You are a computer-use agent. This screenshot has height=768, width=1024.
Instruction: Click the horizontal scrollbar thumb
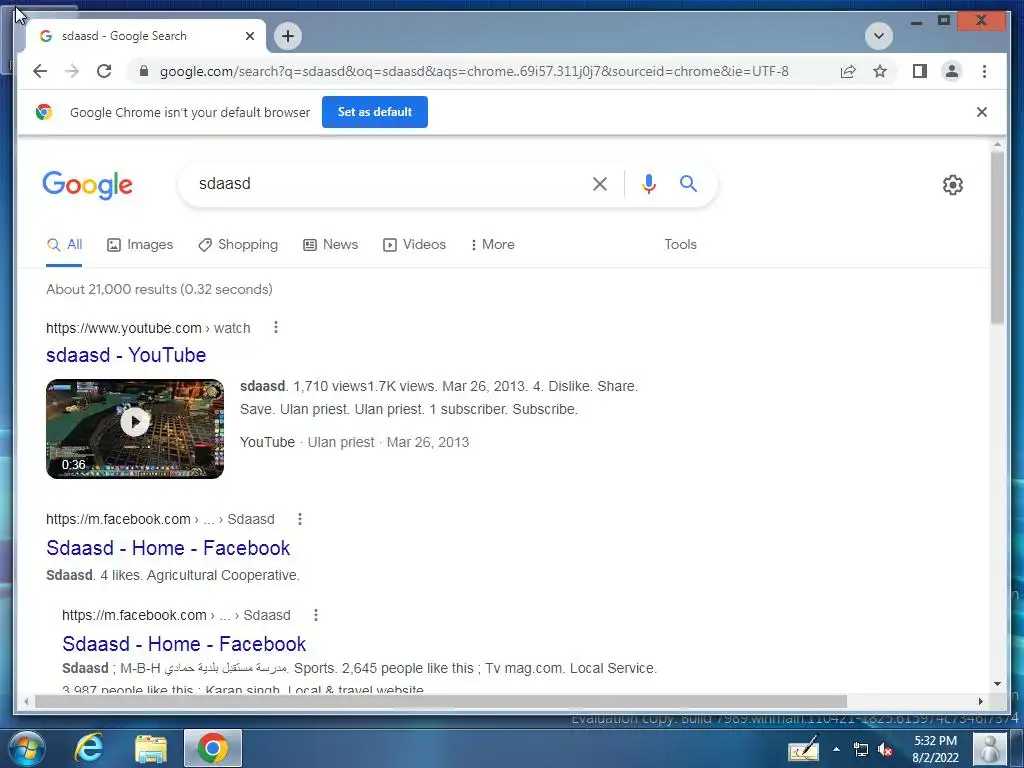click(441, 701)
